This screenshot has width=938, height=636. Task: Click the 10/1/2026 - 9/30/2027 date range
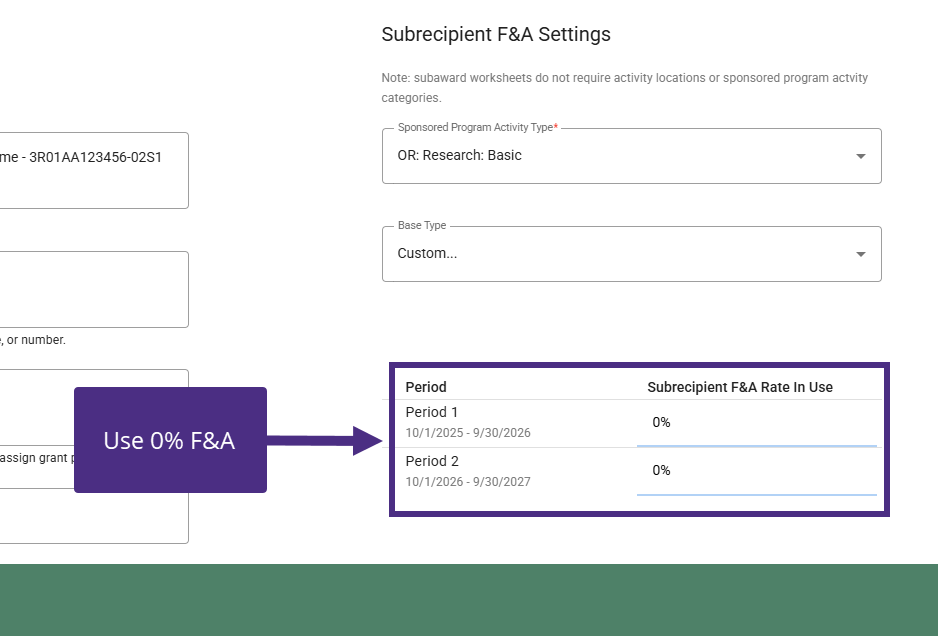468,482
